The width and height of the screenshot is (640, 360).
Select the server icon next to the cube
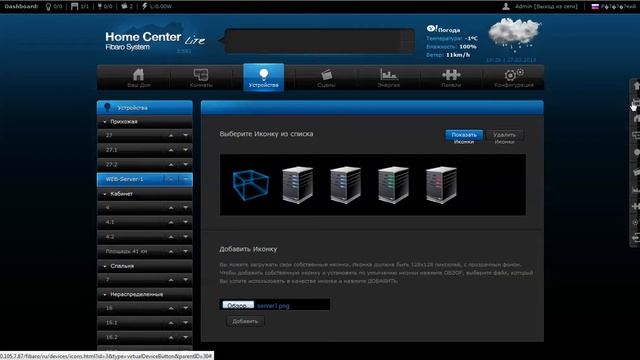click(x=298, y=185)
